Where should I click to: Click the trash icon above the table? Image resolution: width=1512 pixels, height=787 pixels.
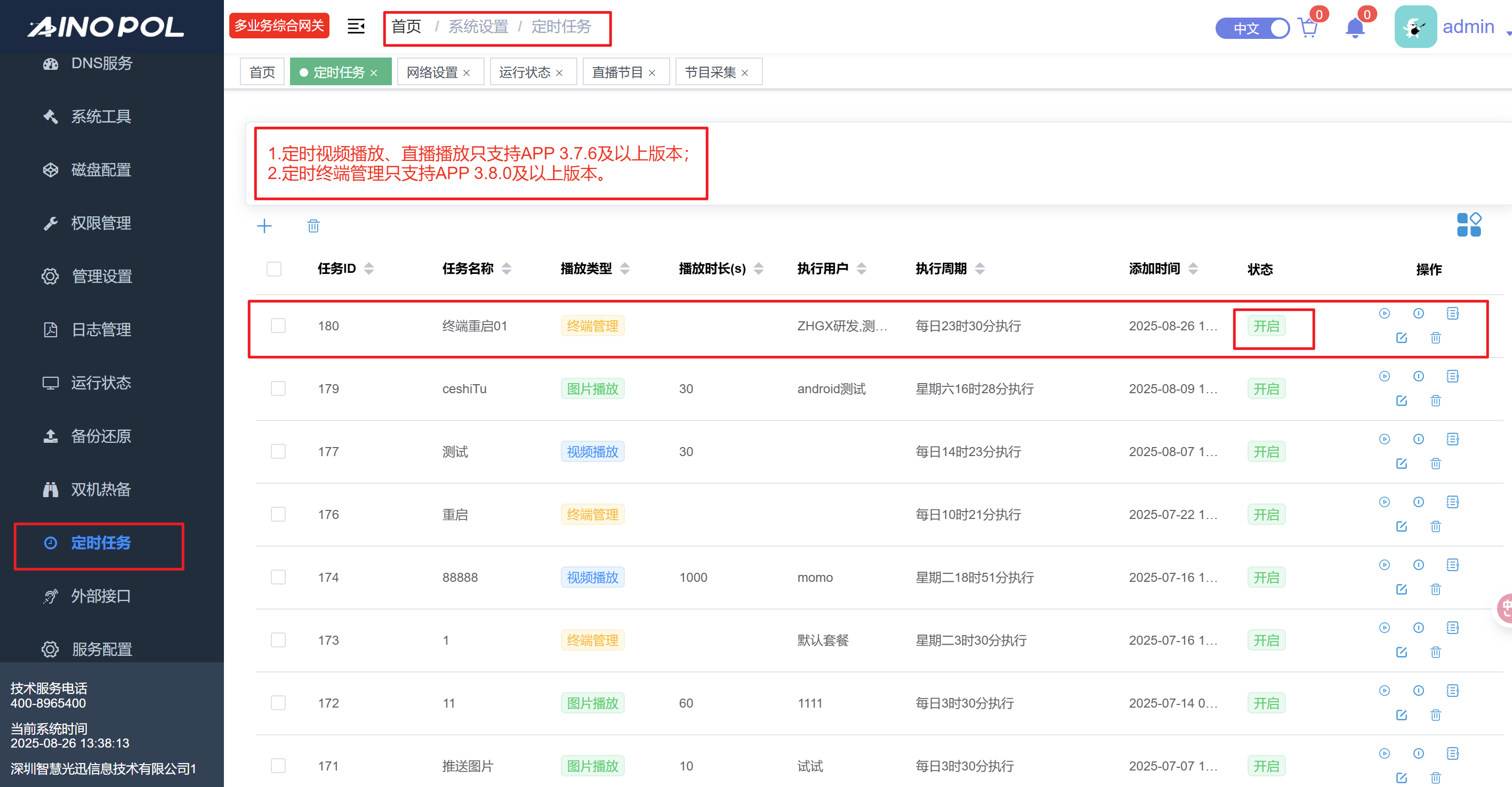[x=313, y=226]
